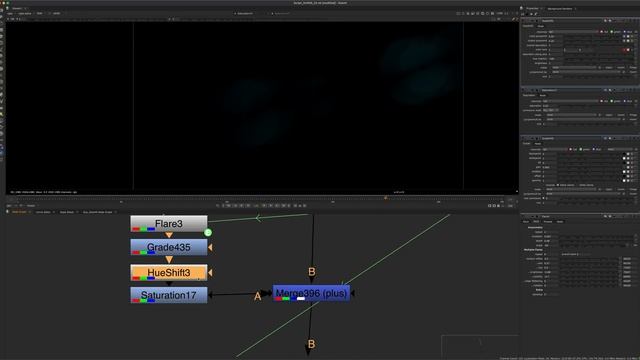Toggle green channel in Grade panel

tap(581, 149)
